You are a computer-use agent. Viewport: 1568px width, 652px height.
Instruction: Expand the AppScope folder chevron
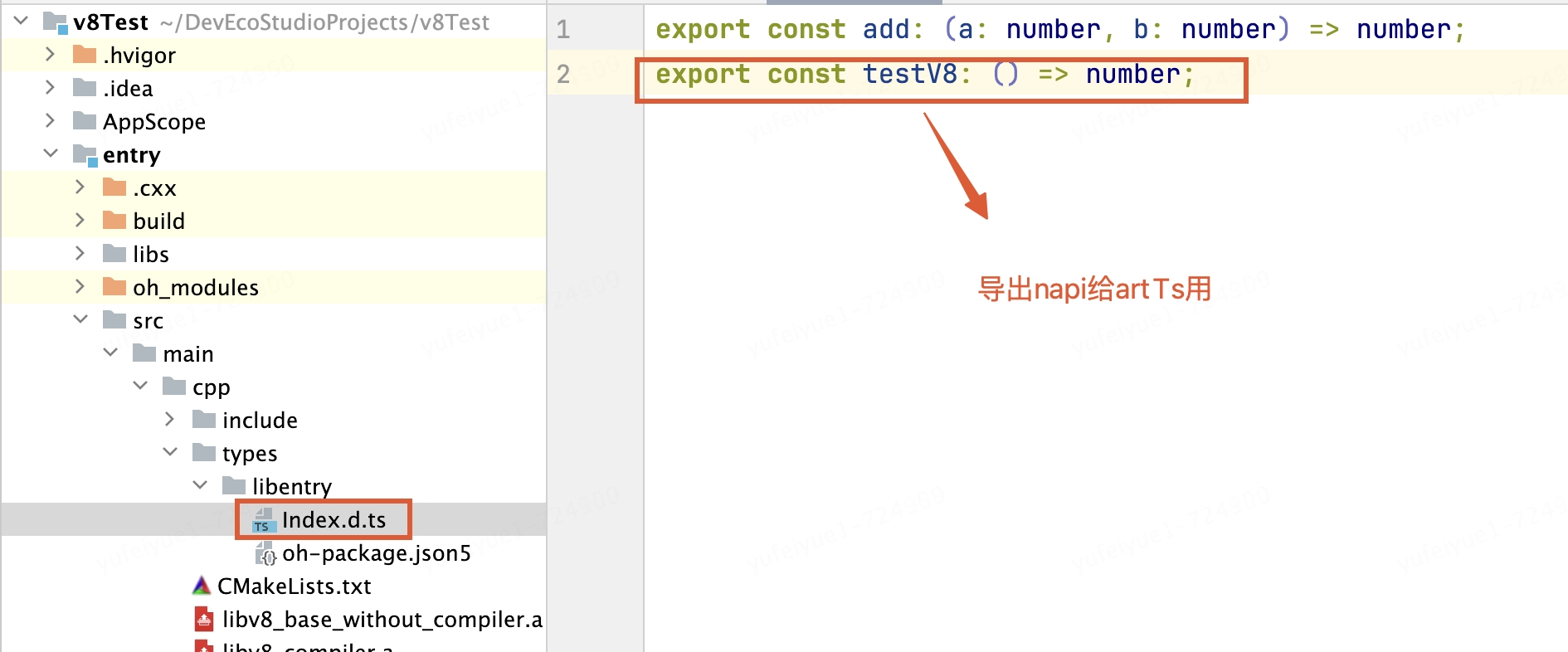coord(51,120)
